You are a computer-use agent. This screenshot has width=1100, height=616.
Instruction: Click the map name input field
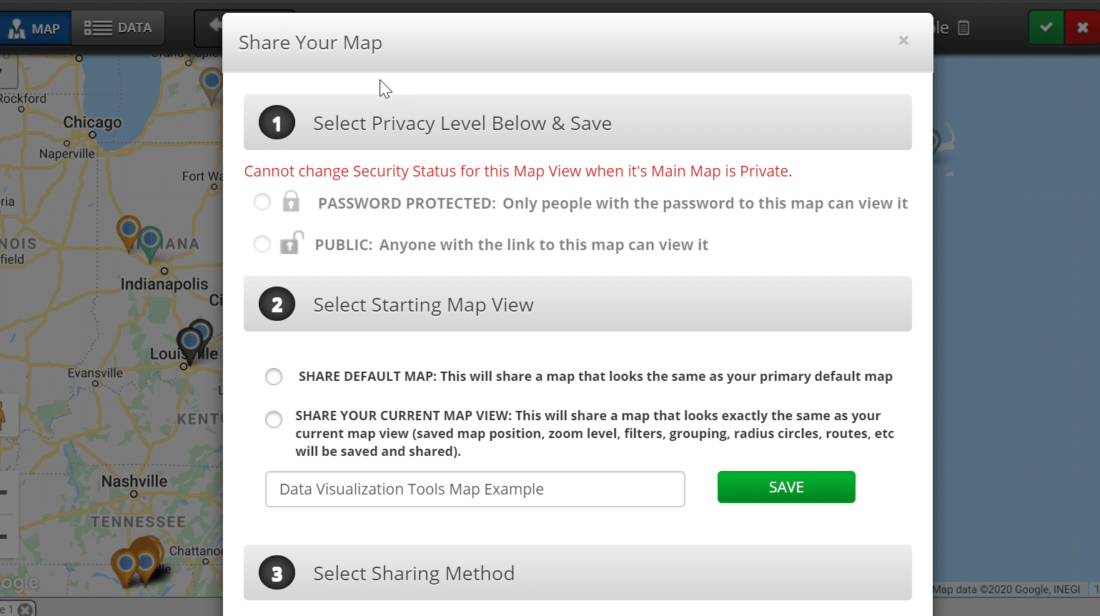[474, 488]
